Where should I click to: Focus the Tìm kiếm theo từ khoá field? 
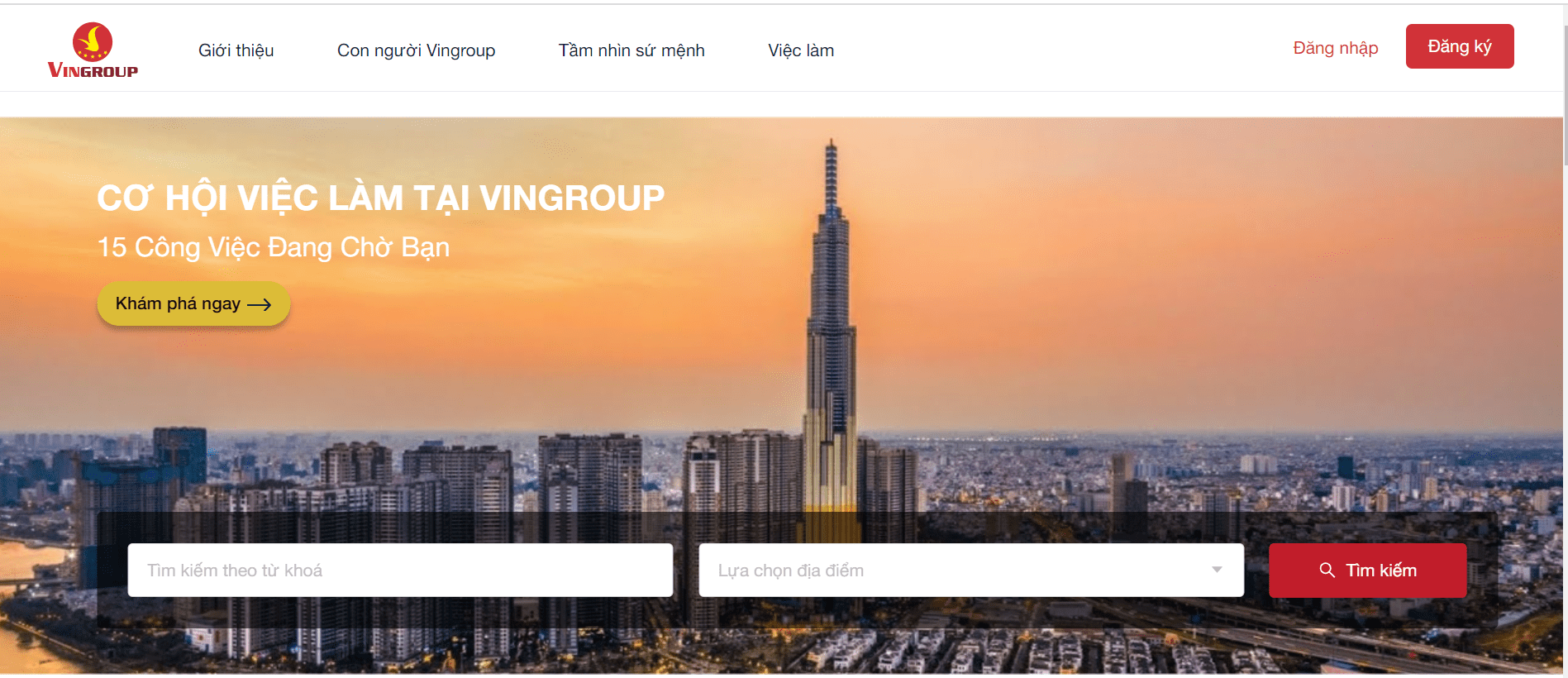point(400,570)
